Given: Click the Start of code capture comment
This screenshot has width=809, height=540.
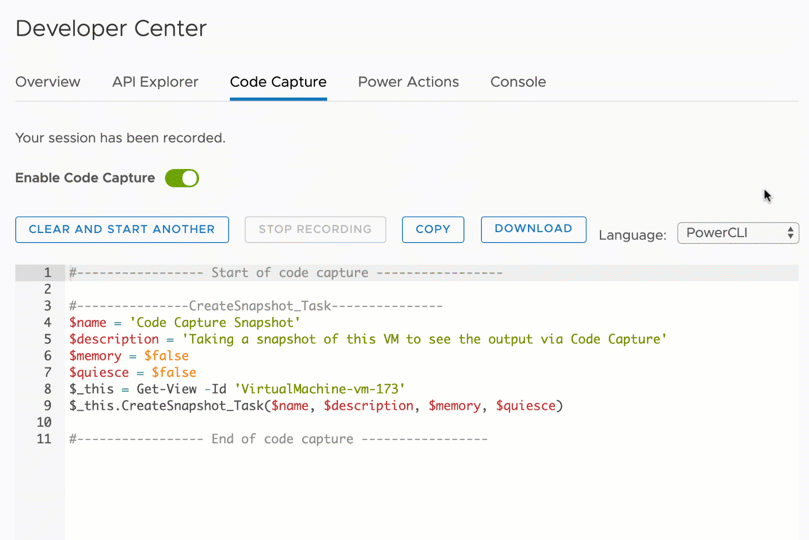Looking at the screenshot, I should tap(285, 272).
